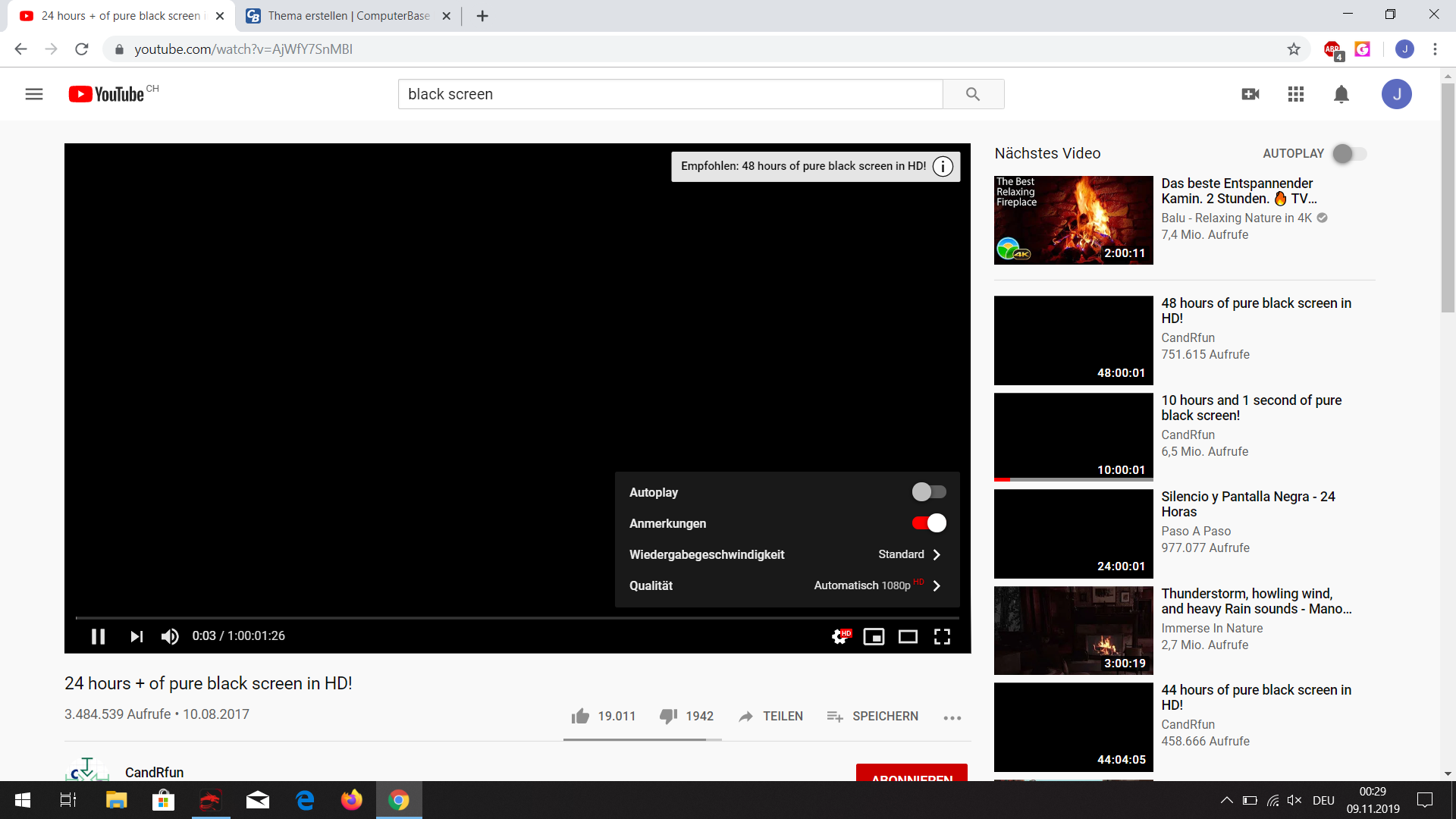The height and width of the screenshot is (819, 1456).
Task: Open 48 hours of pure black screen video
Action: click(x=1256, y=311)
